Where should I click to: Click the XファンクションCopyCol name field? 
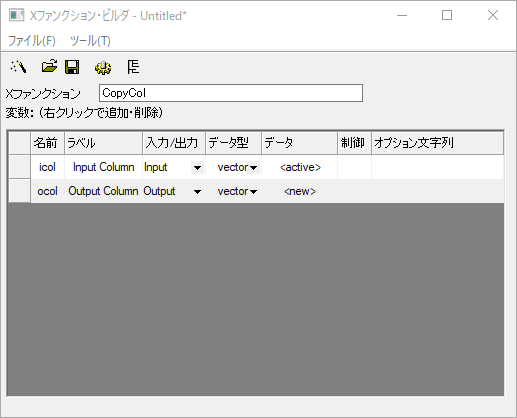[x=231, y=93]
